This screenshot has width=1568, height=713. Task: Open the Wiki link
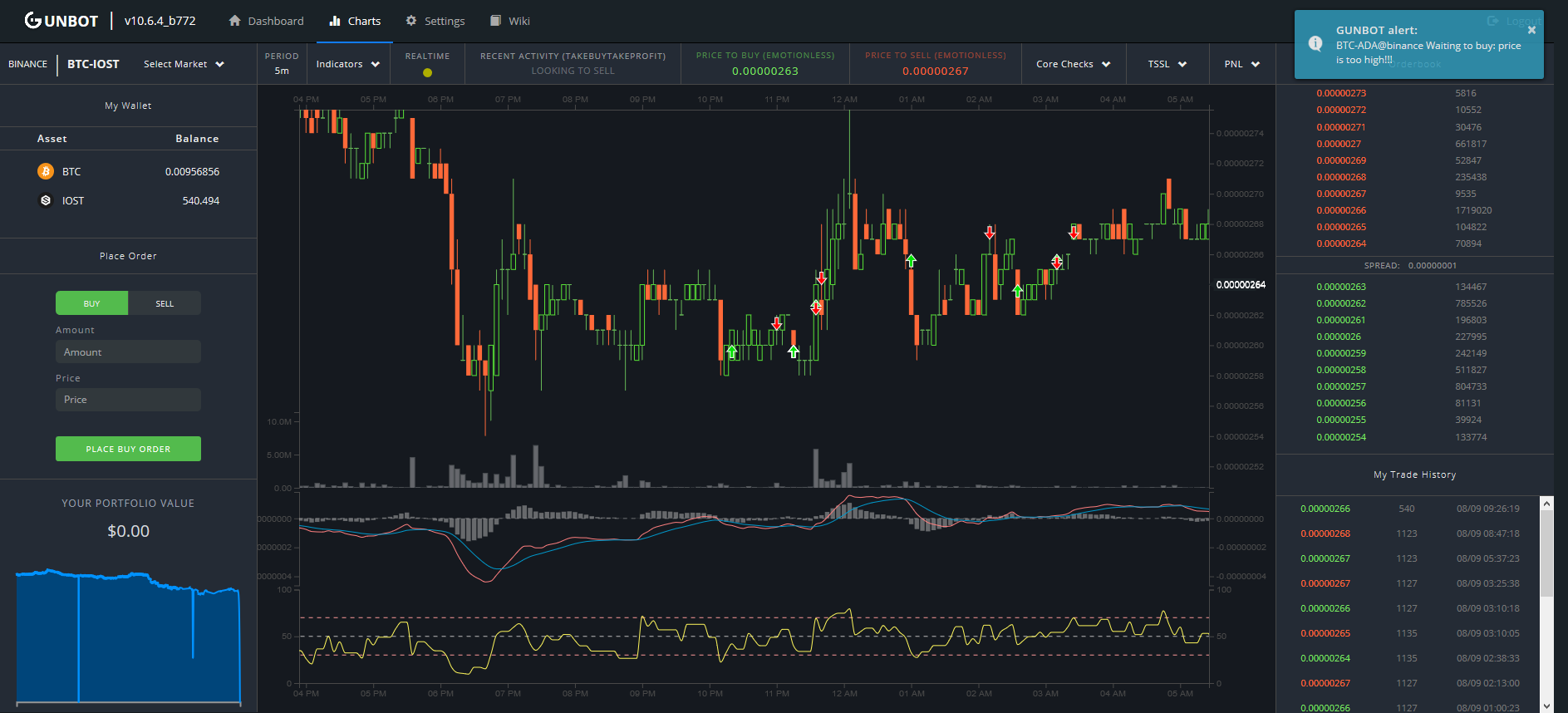click(x=509, y=21)
